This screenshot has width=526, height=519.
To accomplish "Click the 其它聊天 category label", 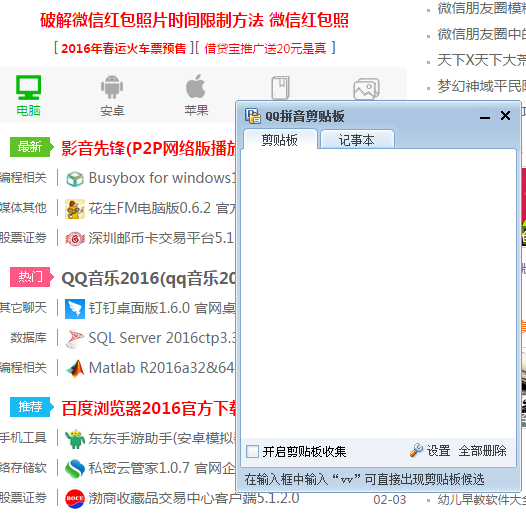I will click(x=23, y=308).
